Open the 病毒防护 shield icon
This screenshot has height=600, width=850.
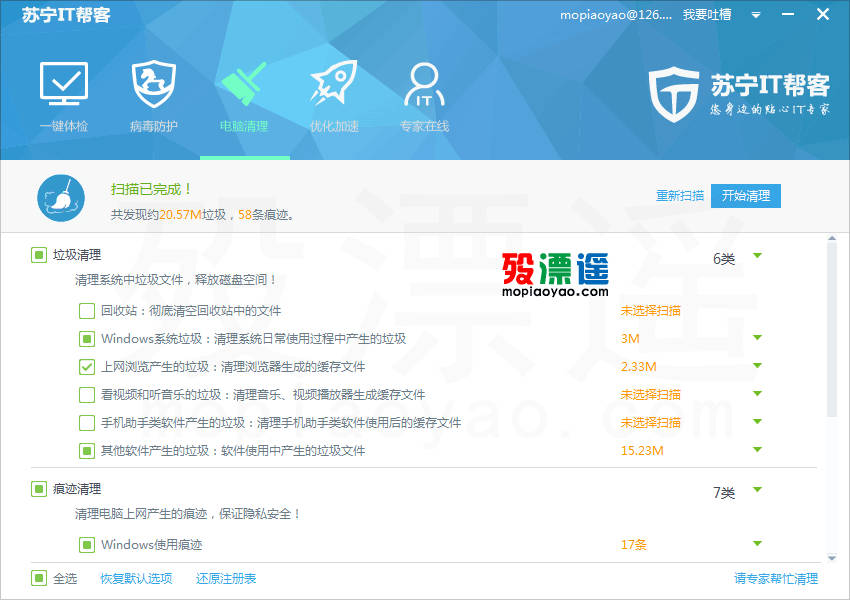tap(154, 83)
